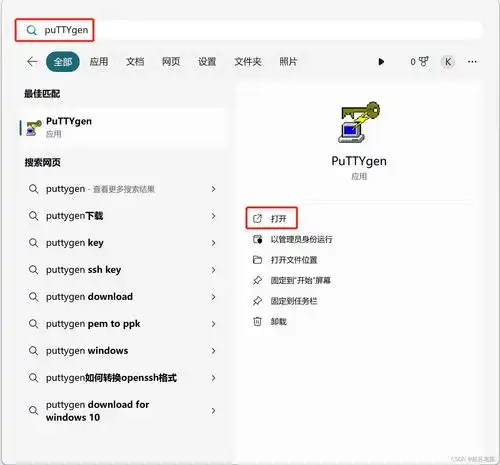Open web suggestion puttygen 查看更多搜索结果

click(123, 189)
